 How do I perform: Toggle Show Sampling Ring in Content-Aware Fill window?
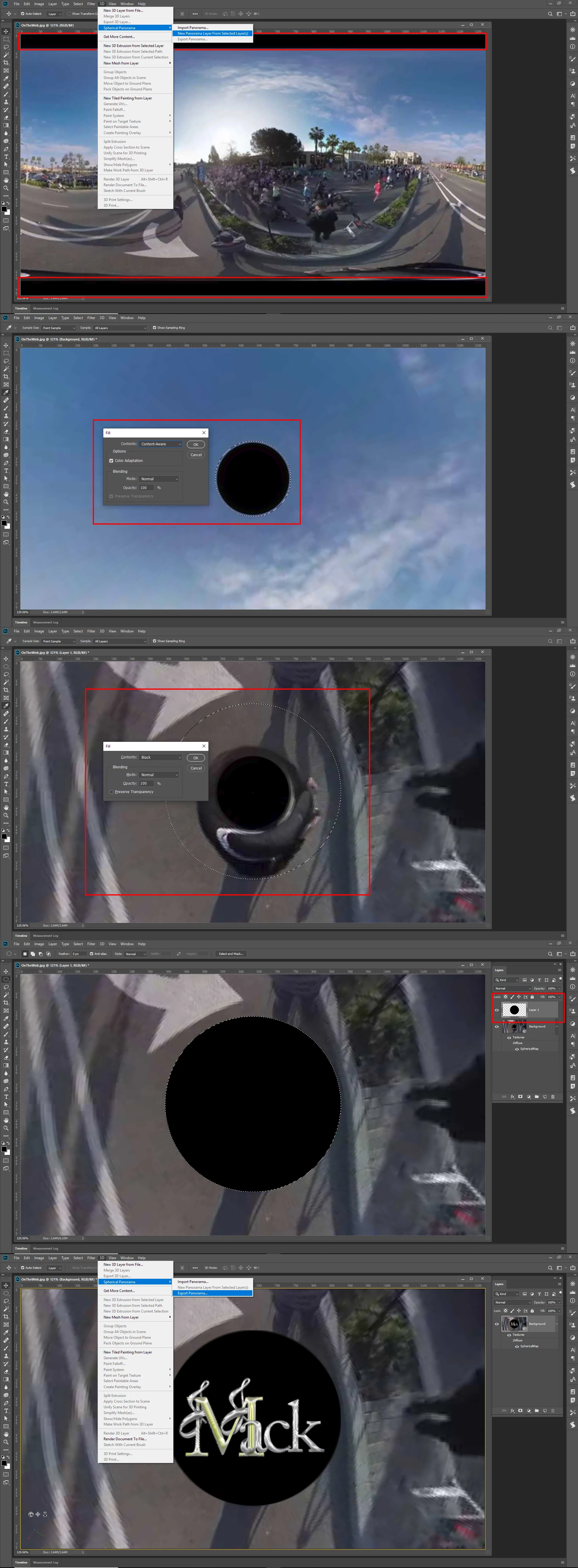tap(155, 328)
